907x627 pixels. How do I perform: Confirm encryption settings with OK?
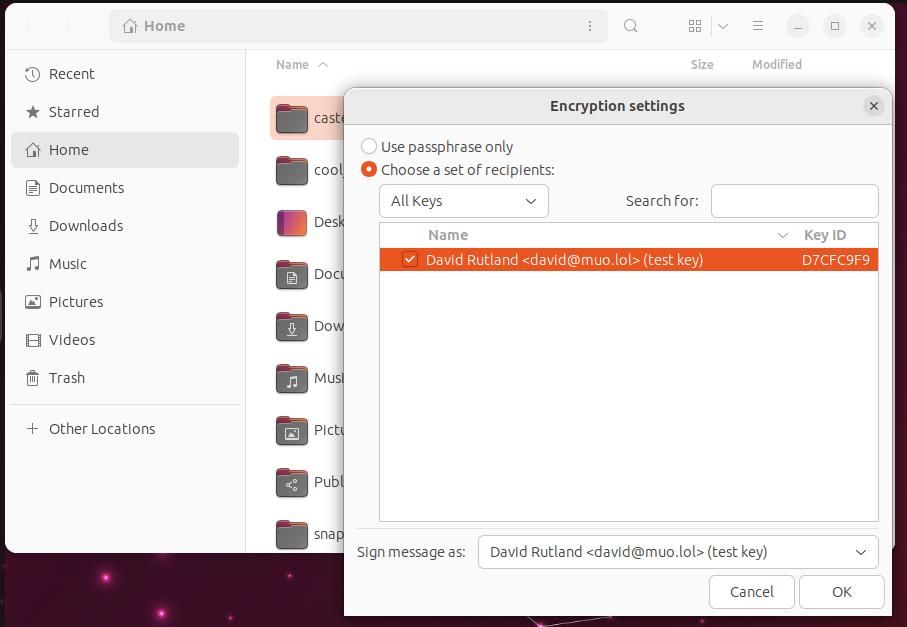841,591
